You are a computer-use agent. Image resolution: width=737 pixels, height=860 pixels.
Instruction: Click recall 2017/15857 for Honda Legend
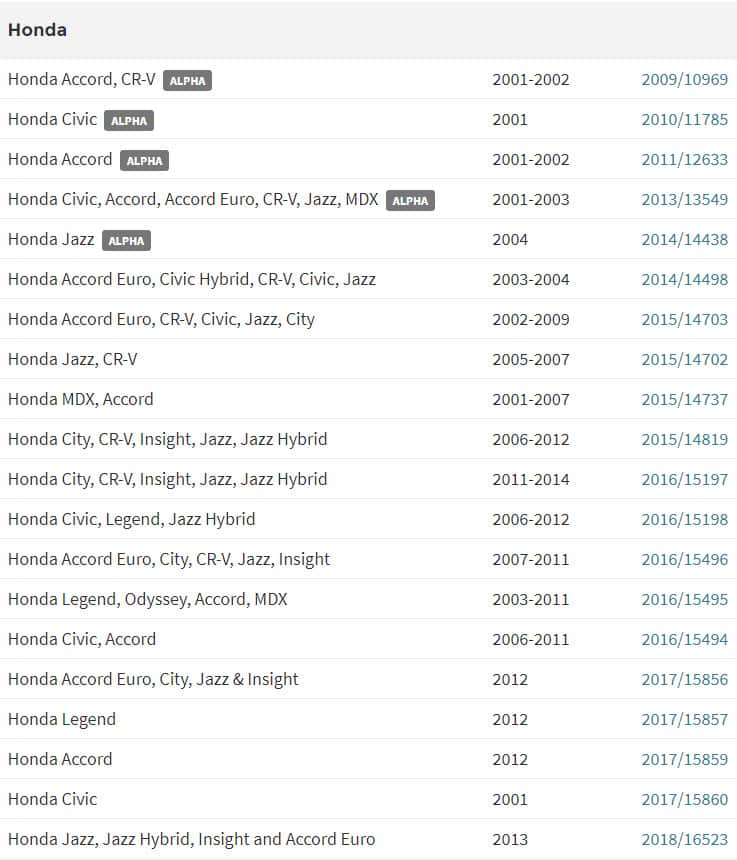coord(684,720)
